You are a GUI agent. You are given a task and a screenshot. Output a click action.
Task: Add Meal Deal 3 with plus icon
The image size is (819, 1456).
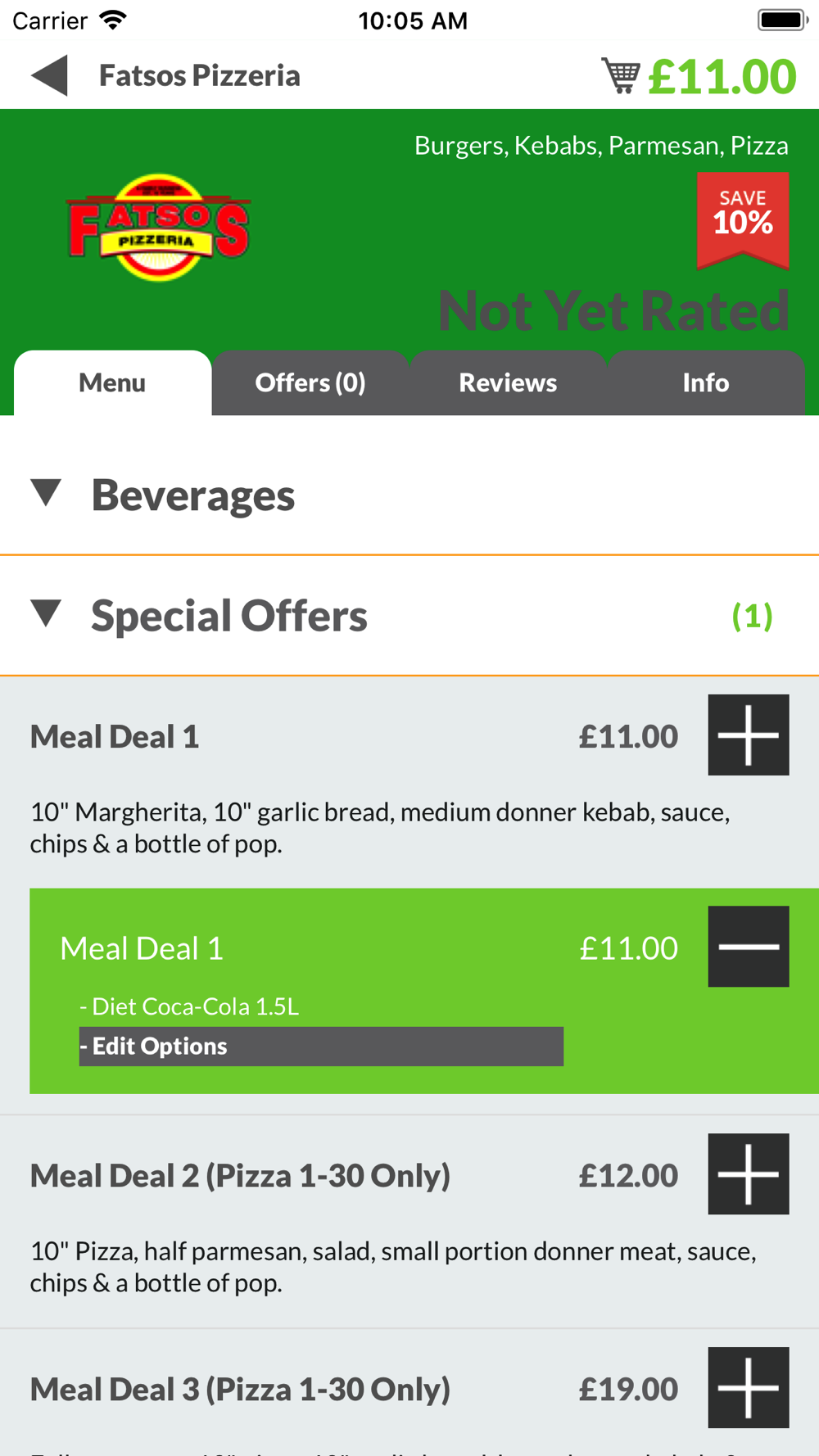click(749, 1387)
